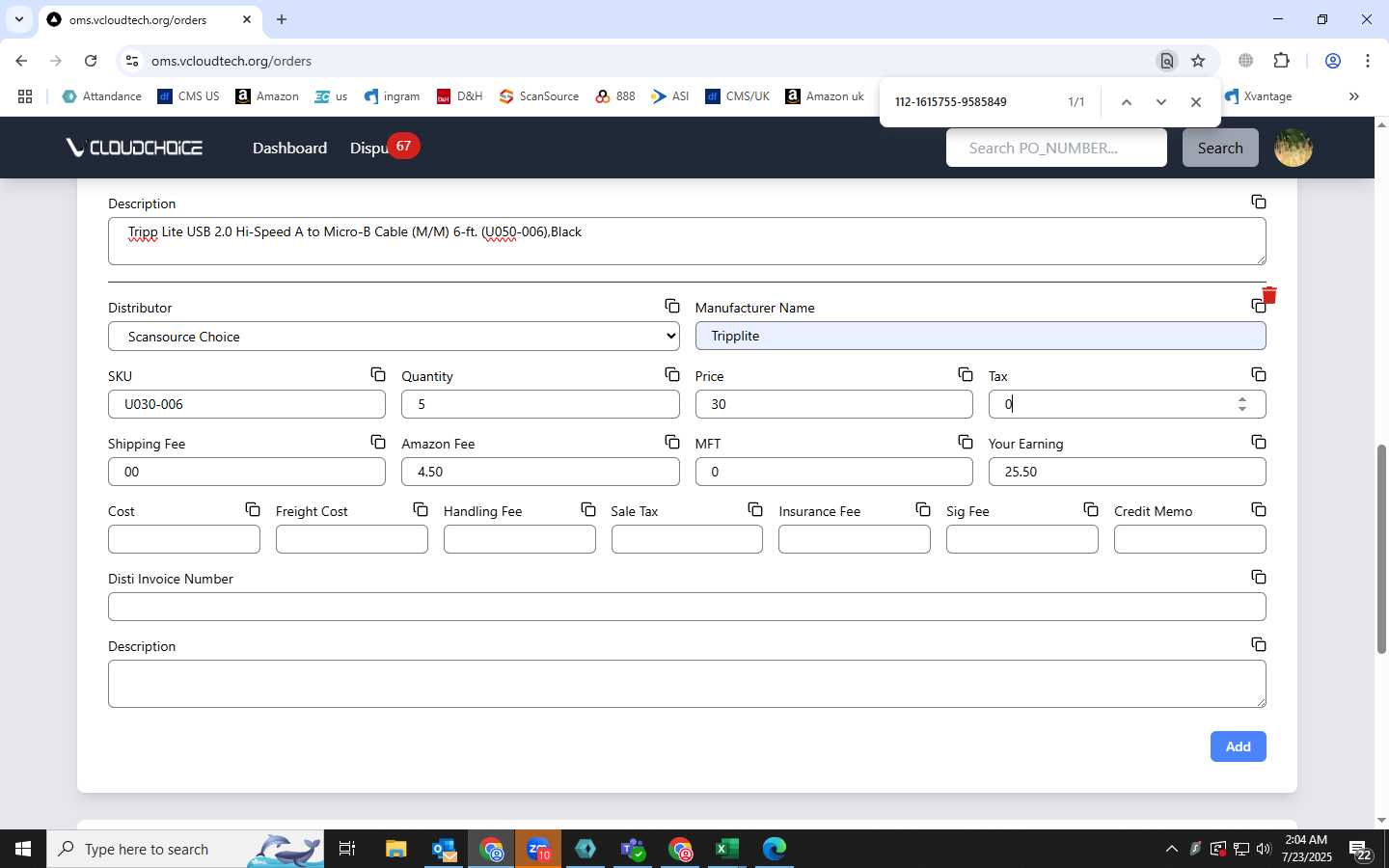This screenshot has height=868, width=1389.
Task: Copy the Amazon Fee value
Action: point(672,442)
